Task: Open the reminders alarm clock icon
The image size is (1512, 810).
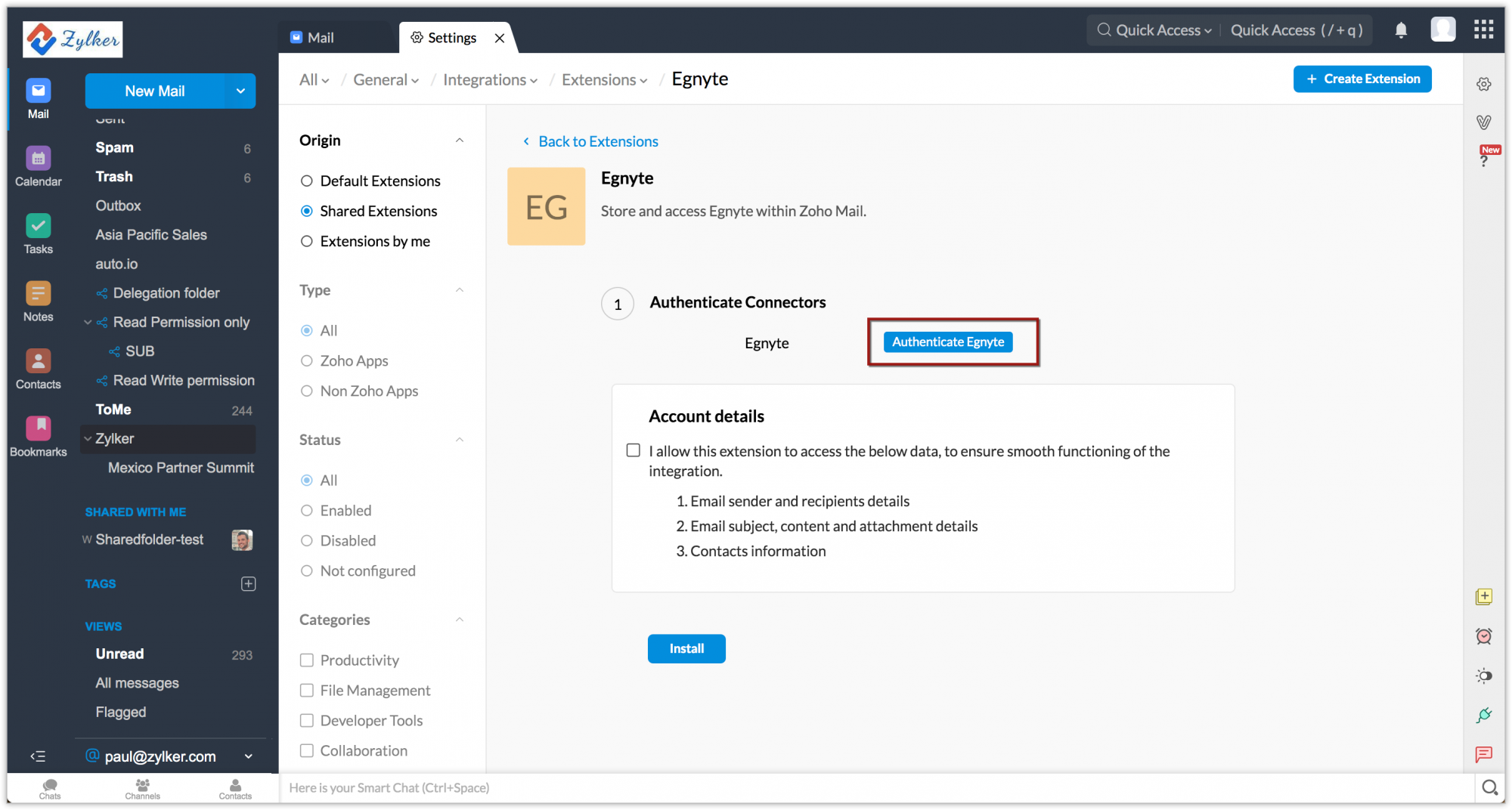Action: coord(1484,636)
